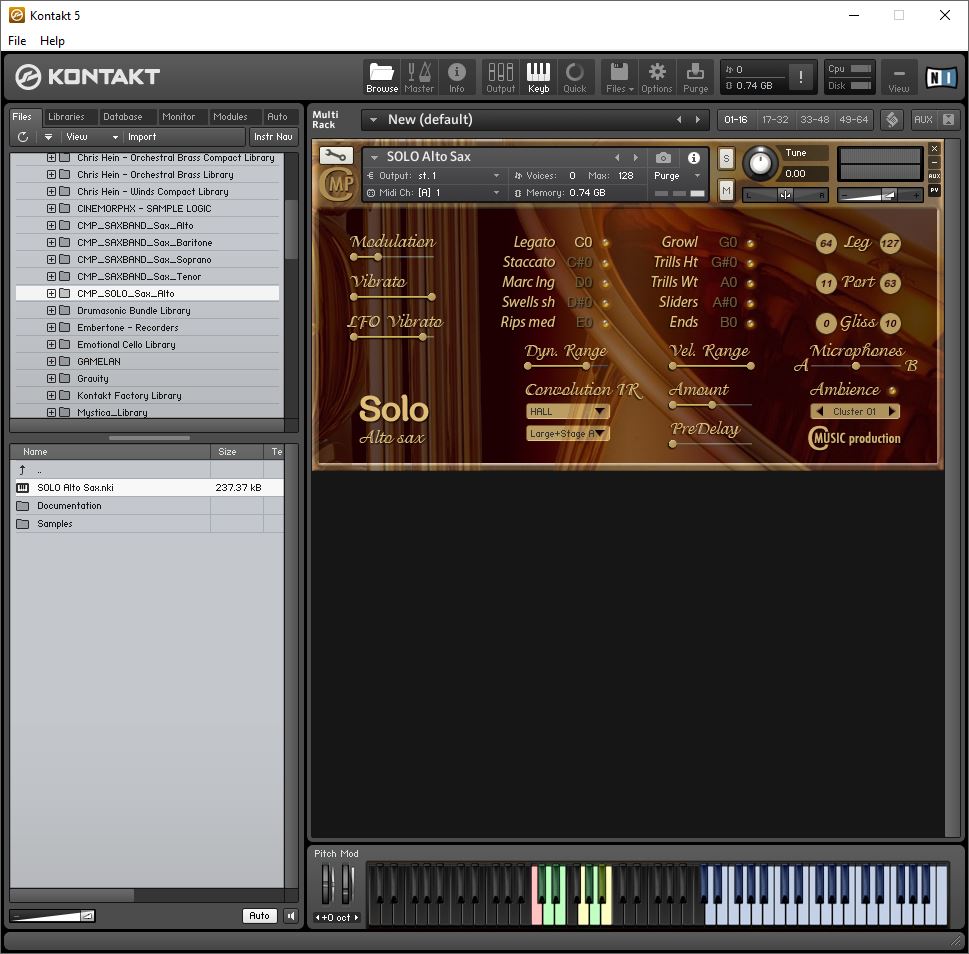Open the Large+Stage IR dropdown
The width and height of the screenshot is (969, 954).
(567, 434)
